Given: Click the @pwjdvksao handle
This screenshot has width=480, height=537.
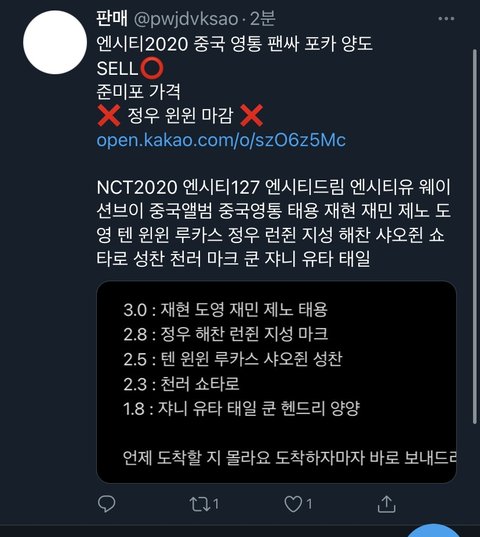Looking at the screenshot, I should (186, 19).
